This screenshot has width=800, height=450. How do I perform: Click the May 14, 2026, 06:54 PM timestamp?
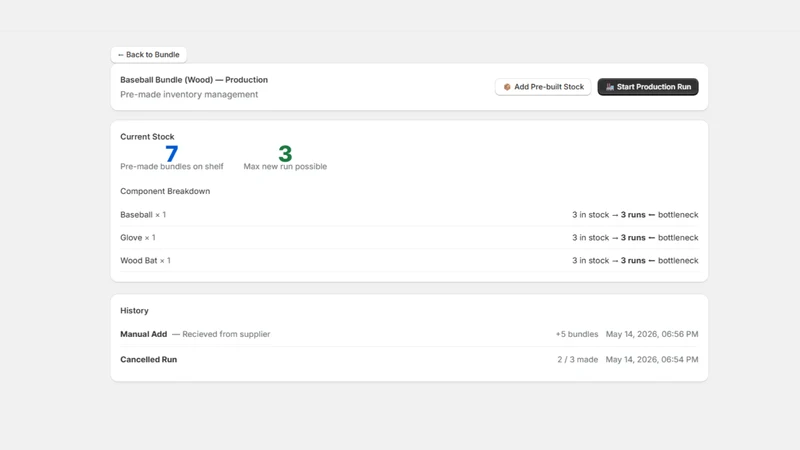click(x=652, y=360)
